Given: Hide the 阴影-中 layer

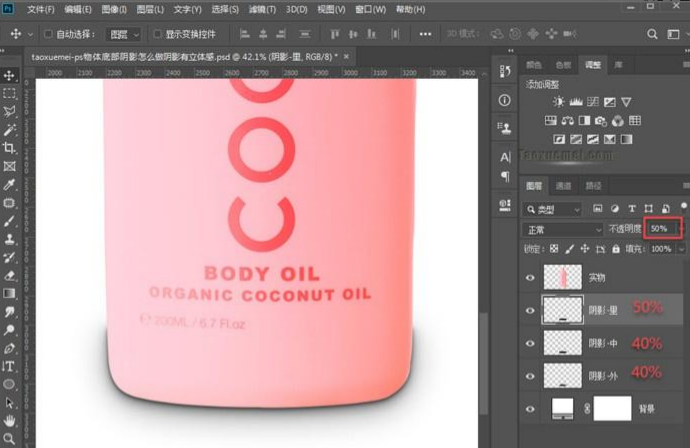Looking at the screenshot, I should (530, 343).
